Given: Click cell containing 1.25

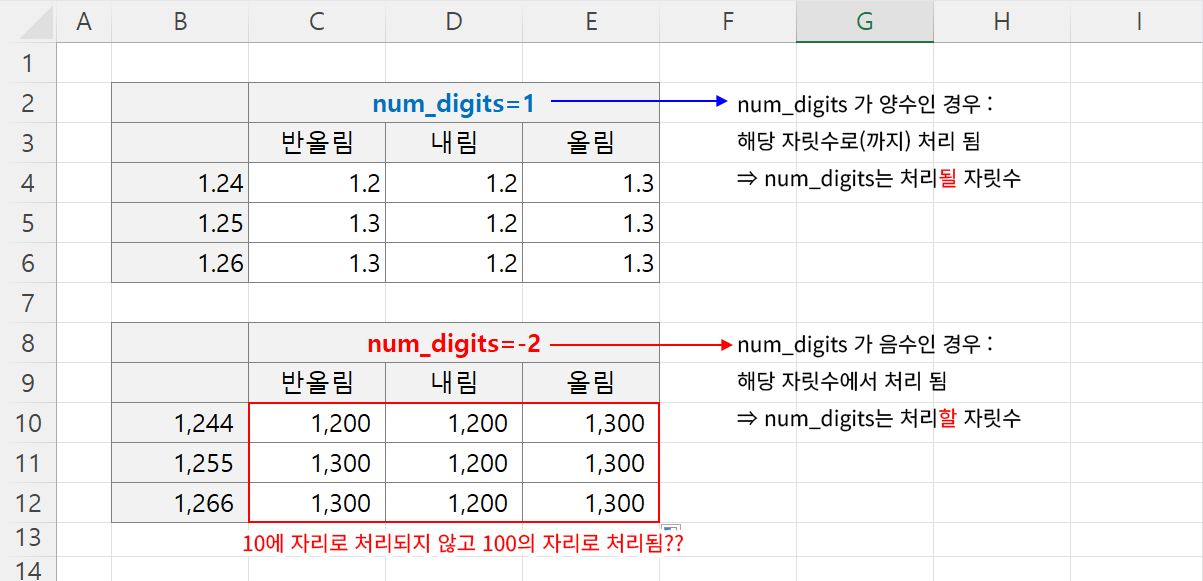Looking at the screenshot, I should click(x=180, y=223).
